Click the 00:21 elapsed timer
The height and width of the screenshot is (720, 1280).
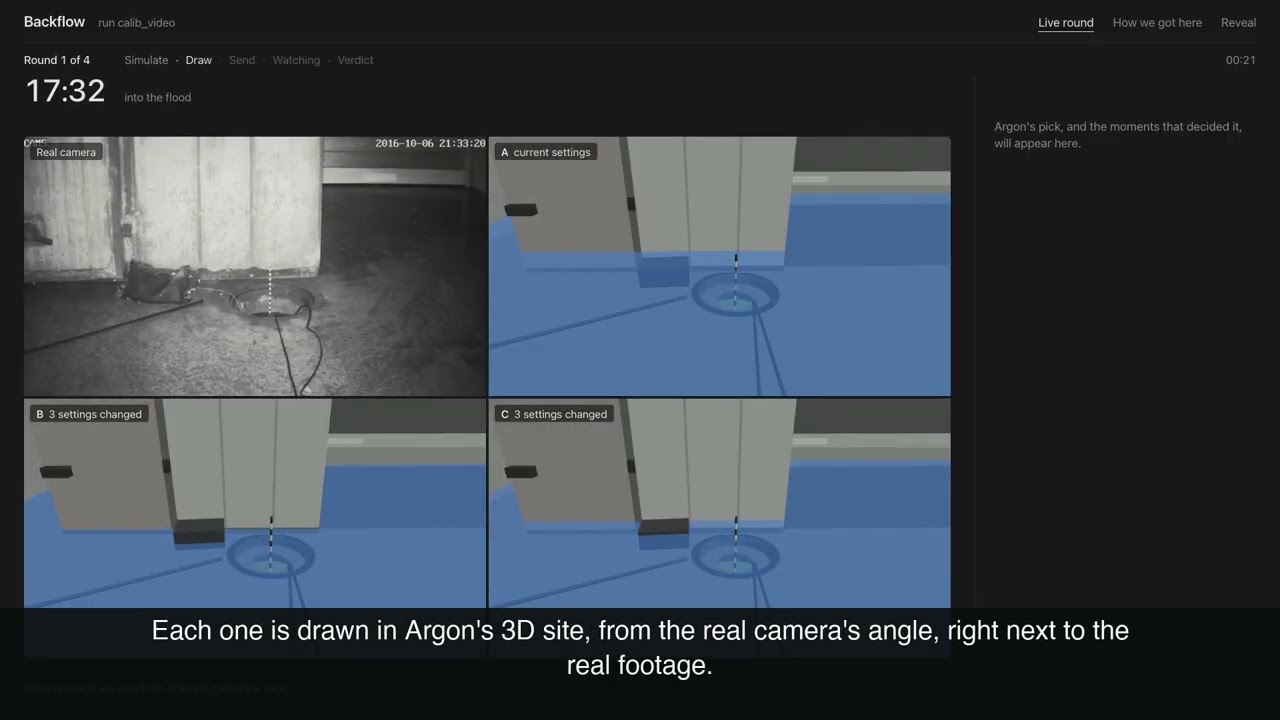pos(1240,60)
